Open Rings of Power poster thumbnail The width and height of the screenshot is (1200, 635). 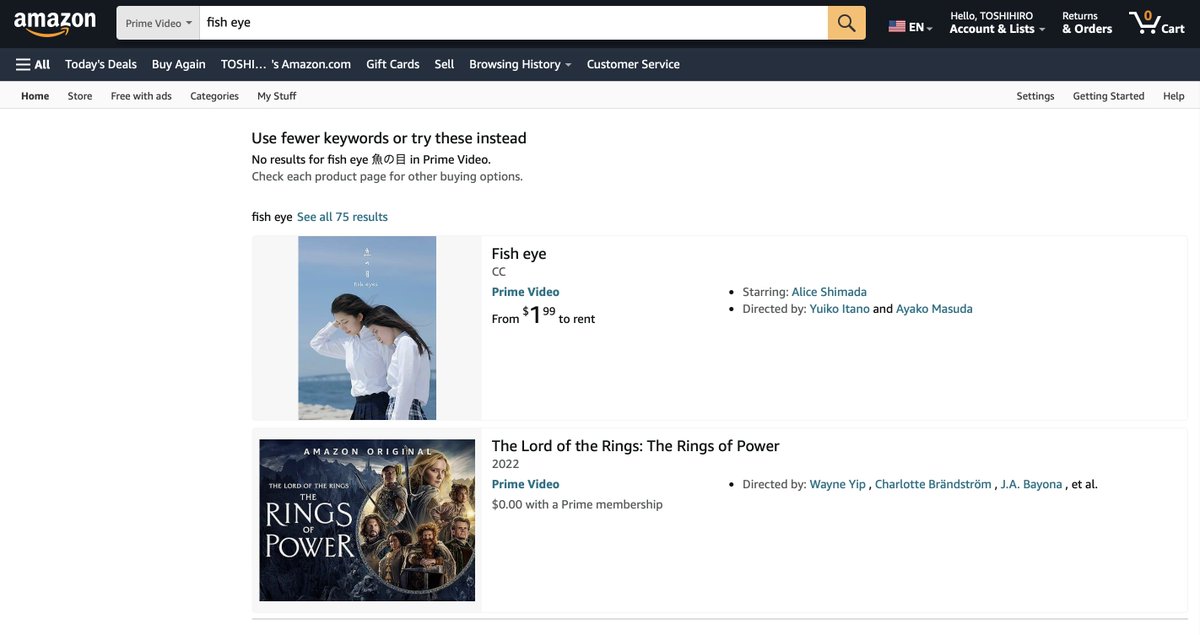pyautogui.click(x=367, y=520)
